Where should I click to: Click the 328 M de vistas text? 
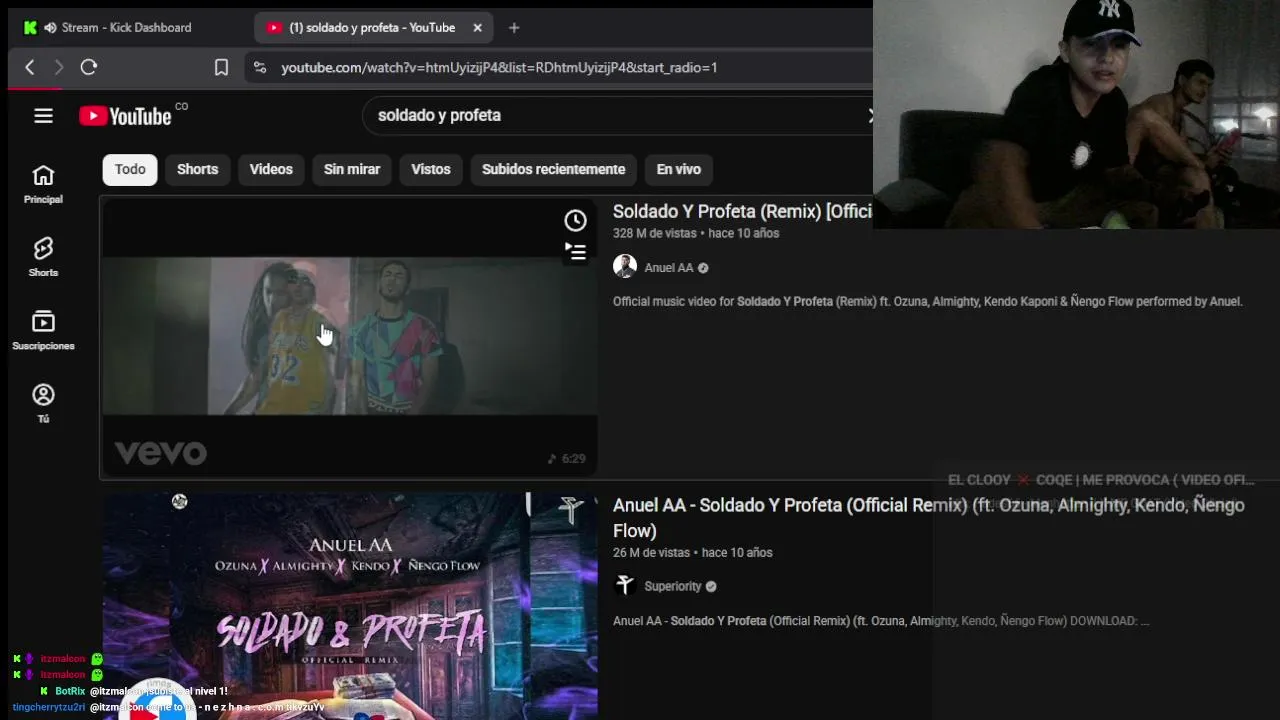pyautogui.click(x=654, y=233)
